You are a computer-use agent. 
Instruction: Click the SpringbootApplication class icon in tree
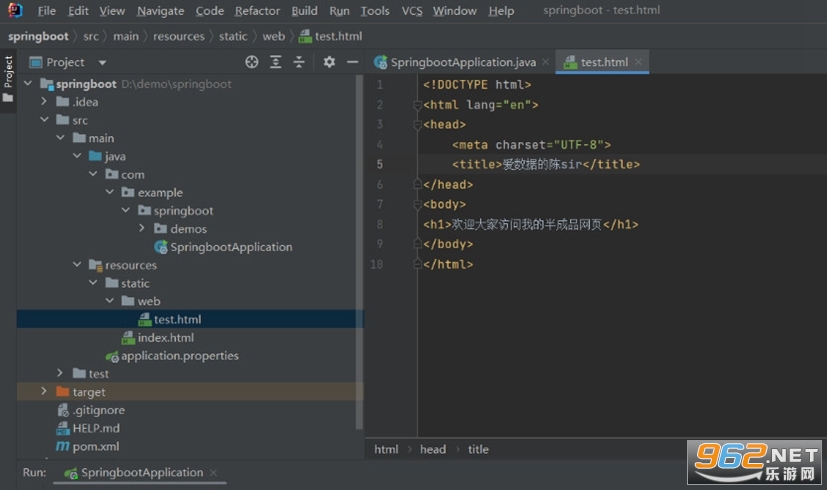click(160, 247)
